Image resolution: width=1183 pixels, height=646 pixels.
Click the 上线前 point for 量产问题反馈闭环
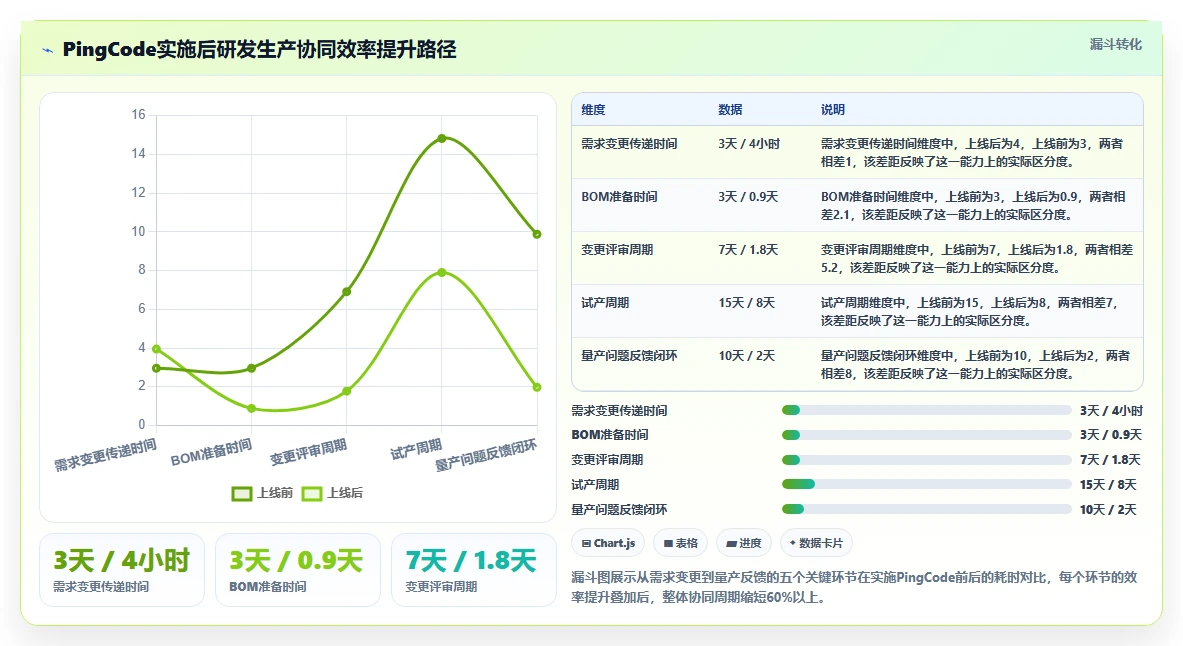tap(537, 234)
